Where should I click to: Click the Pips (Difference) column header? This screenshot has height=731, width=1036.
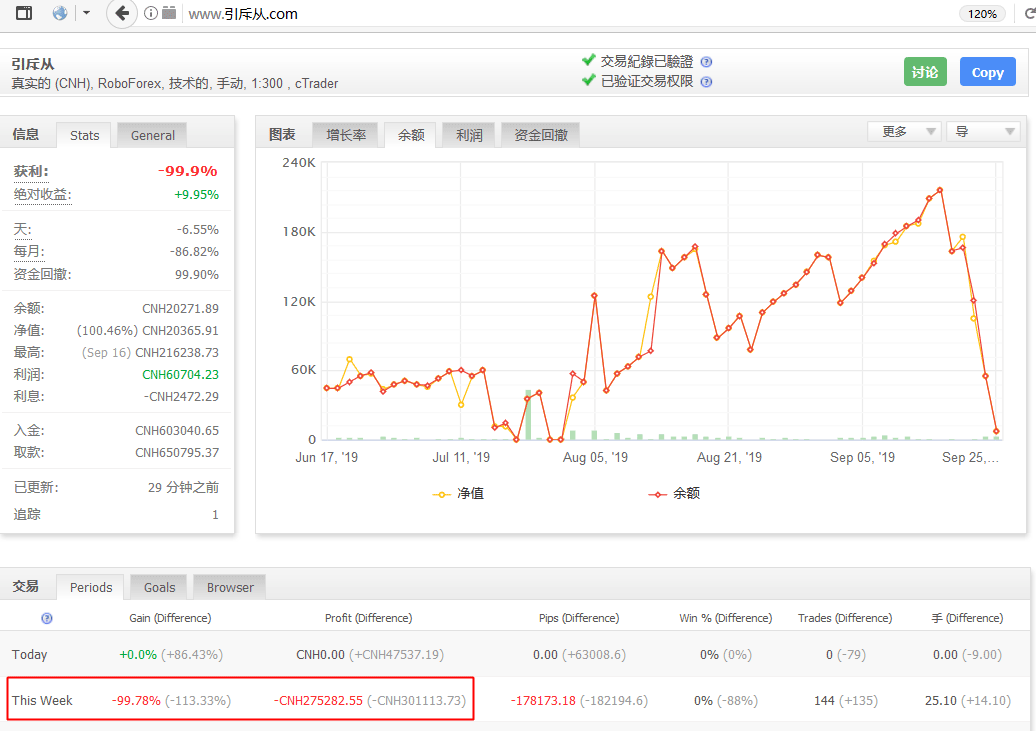(579, 618)
